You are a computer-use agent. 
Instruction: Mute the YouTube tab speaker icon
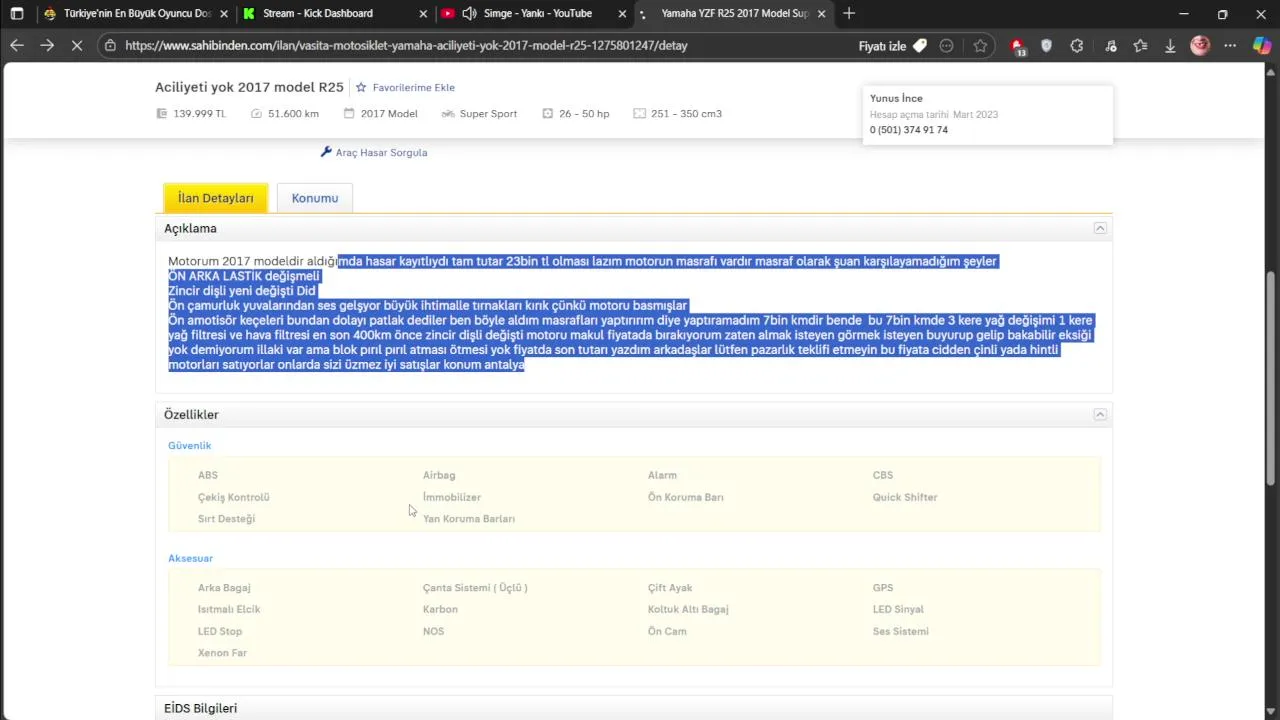(469, 13)
